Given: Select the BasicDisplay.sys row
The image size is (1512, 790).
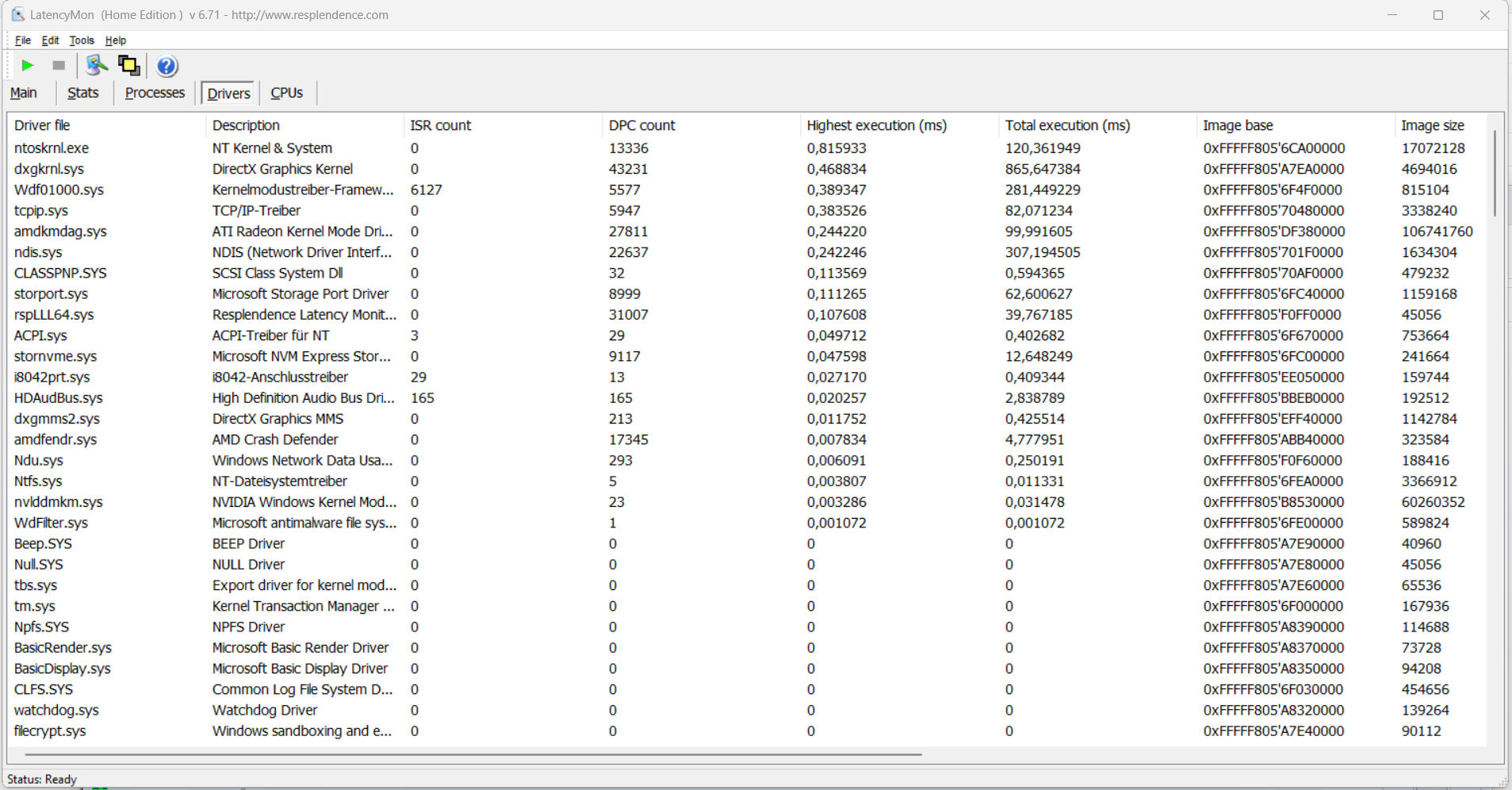Looking at the screenshot, I should pos(747,669).
